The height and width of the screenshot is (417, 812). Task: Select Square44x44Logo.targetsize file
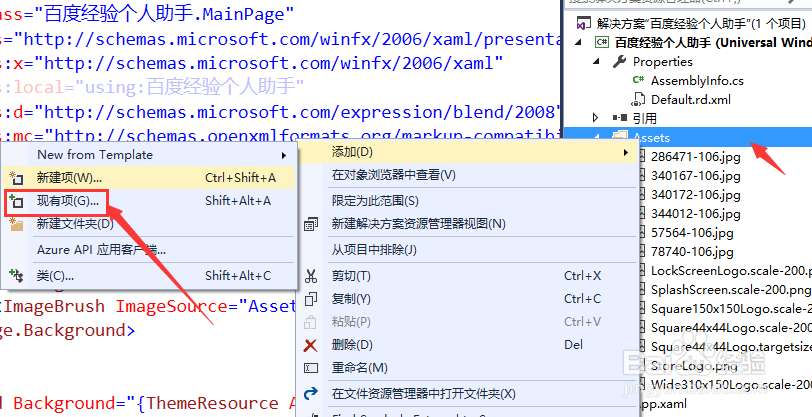pyautogui.click(x=731, y=347)
